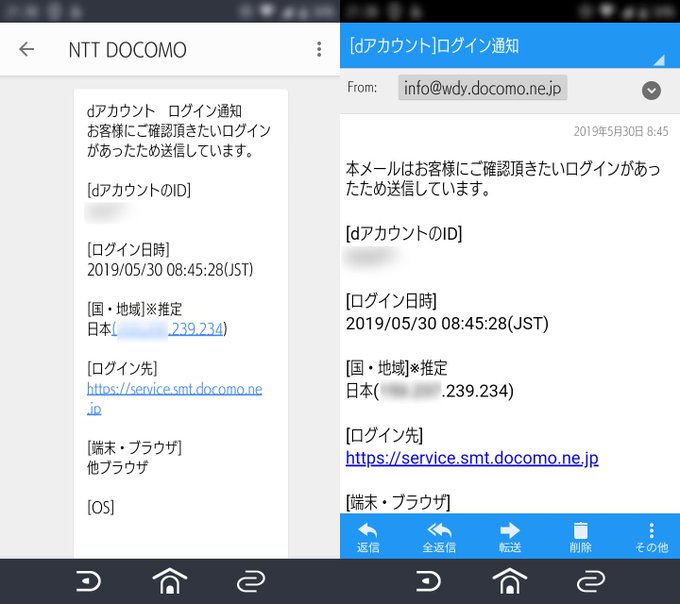Expand sender details with the From chevron
This screenshot has width=680, height=604.
651,91
